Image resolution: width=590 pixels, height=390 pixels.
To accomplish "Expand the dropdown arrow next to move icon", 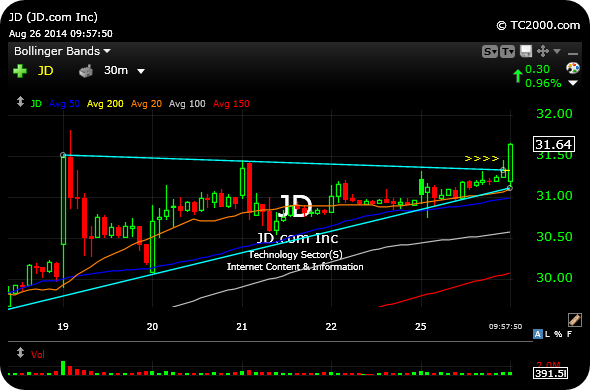I will 557,51.
